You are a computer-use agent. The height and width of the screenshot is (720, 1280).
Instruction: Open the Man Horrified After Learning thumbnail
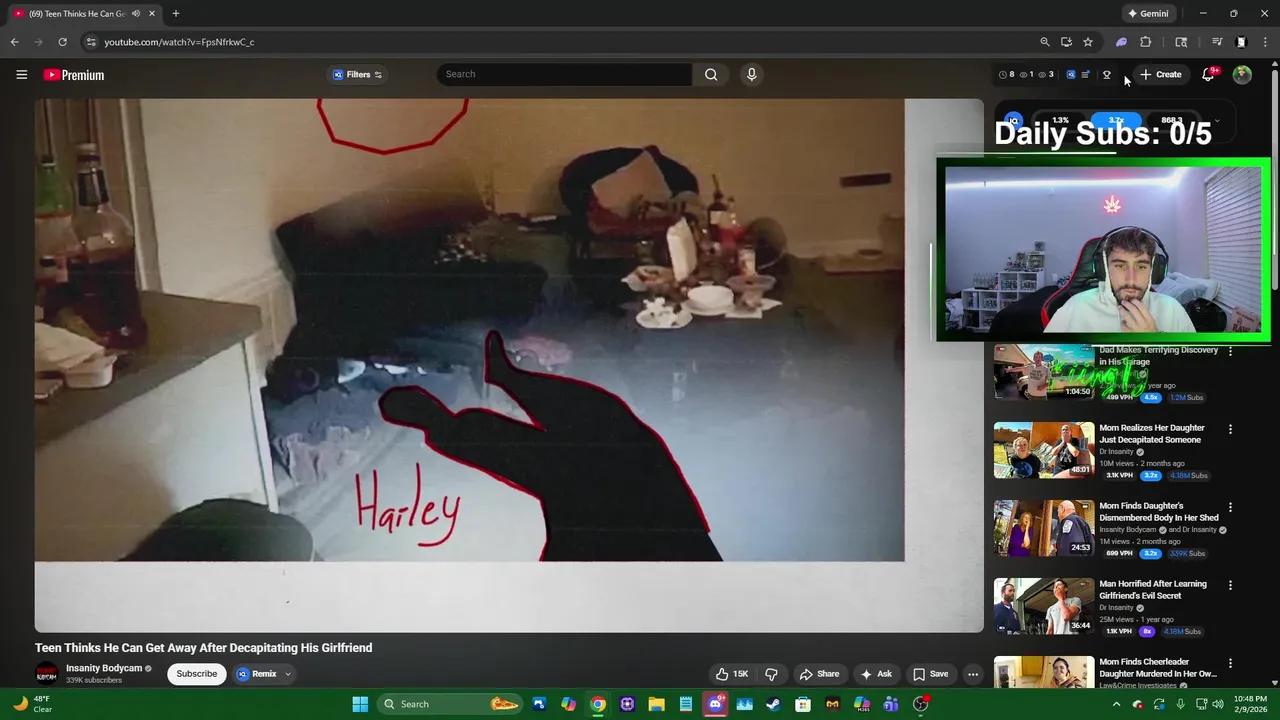(x=1044, y=606)
